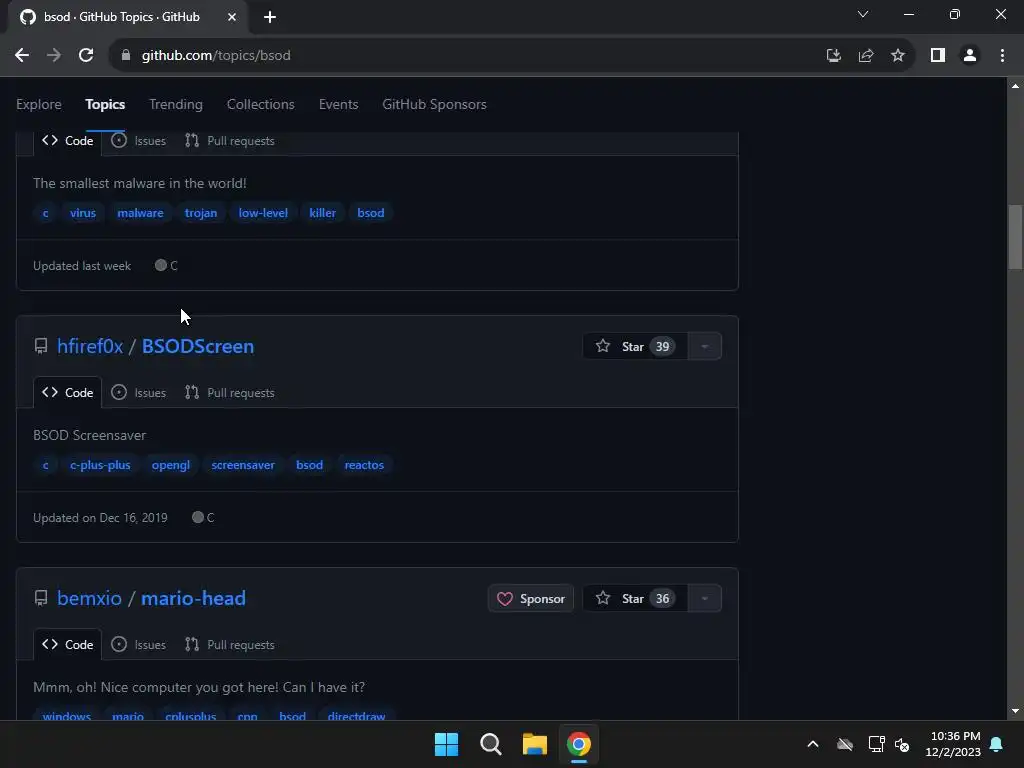The image size is (1024, 768).
Task: Click the network tray icon
Action: point(876,744)
